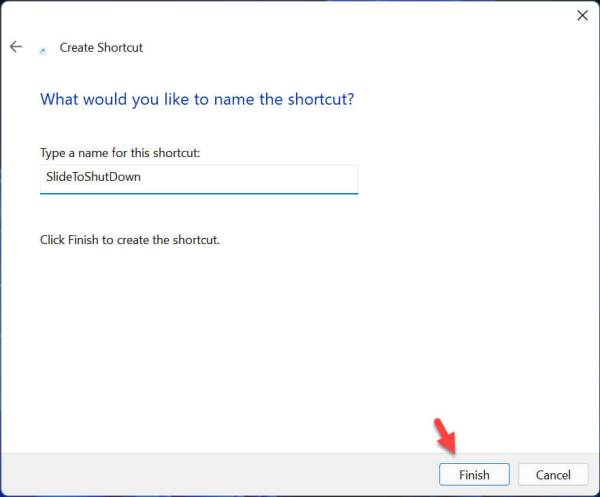Click the heading about naming the shortcut
Screen dimensions: 600x497
coord(196,100)
